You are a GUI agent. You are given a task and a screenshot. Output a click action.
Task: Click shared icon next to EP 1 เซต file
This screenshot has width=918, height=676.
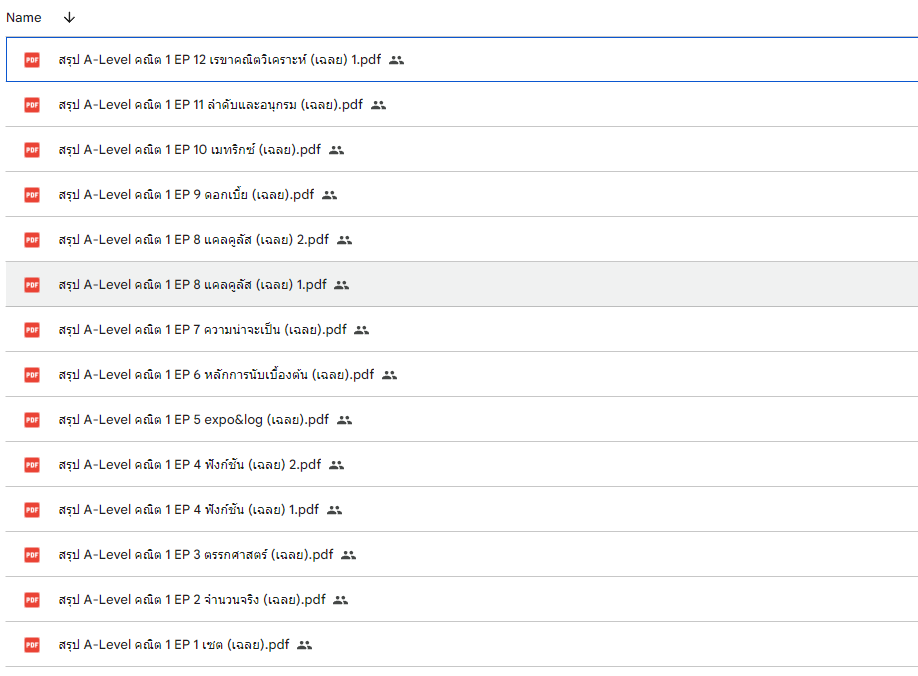pos(304,645)
